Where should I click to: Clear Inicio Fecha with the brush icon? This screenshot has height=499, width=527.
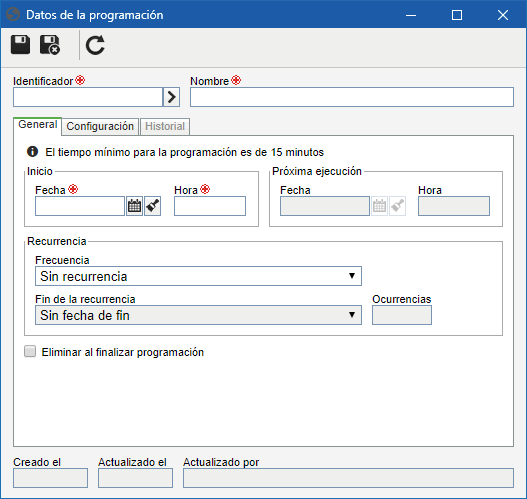[x=153, y=206]
